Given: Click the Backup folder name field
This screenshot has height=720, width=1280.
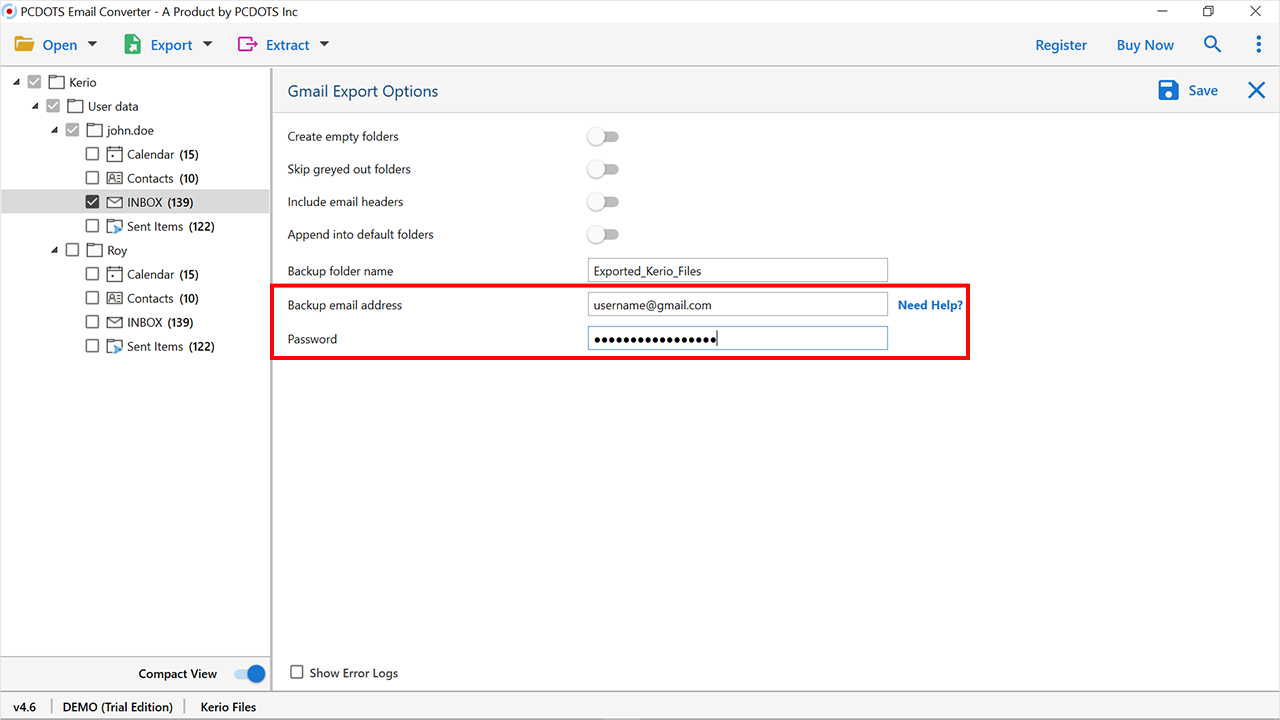Looking at the screenshot, I should pyautogui.click(x=738, y=270).
